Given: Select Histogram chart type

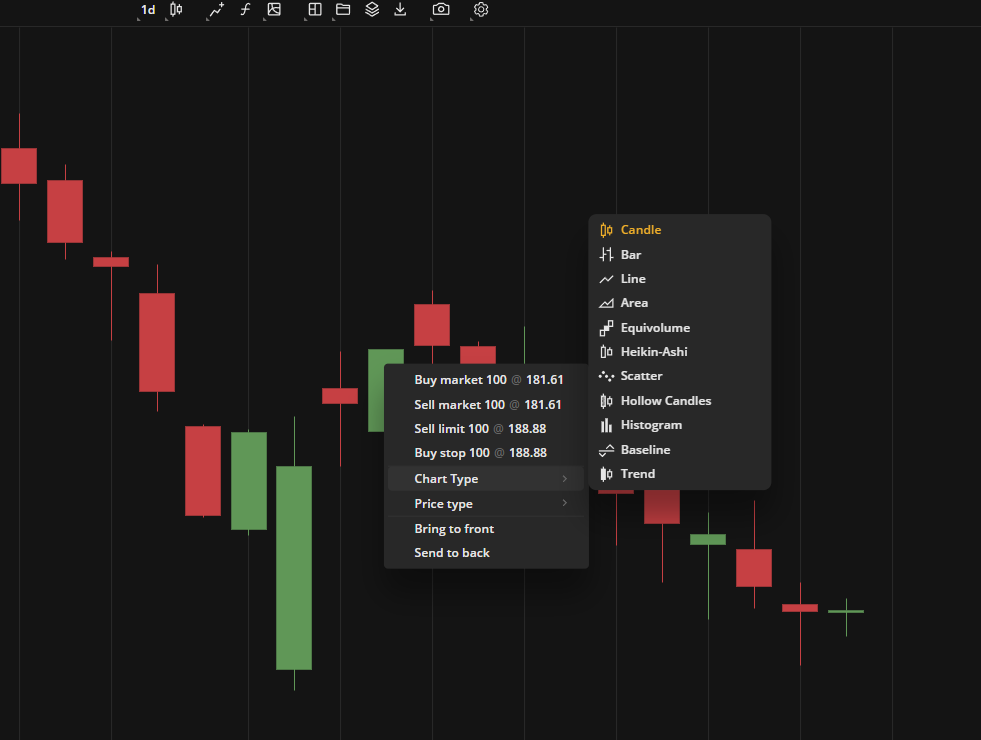Looking at the screenshot, I should click(x=679, y=425).
